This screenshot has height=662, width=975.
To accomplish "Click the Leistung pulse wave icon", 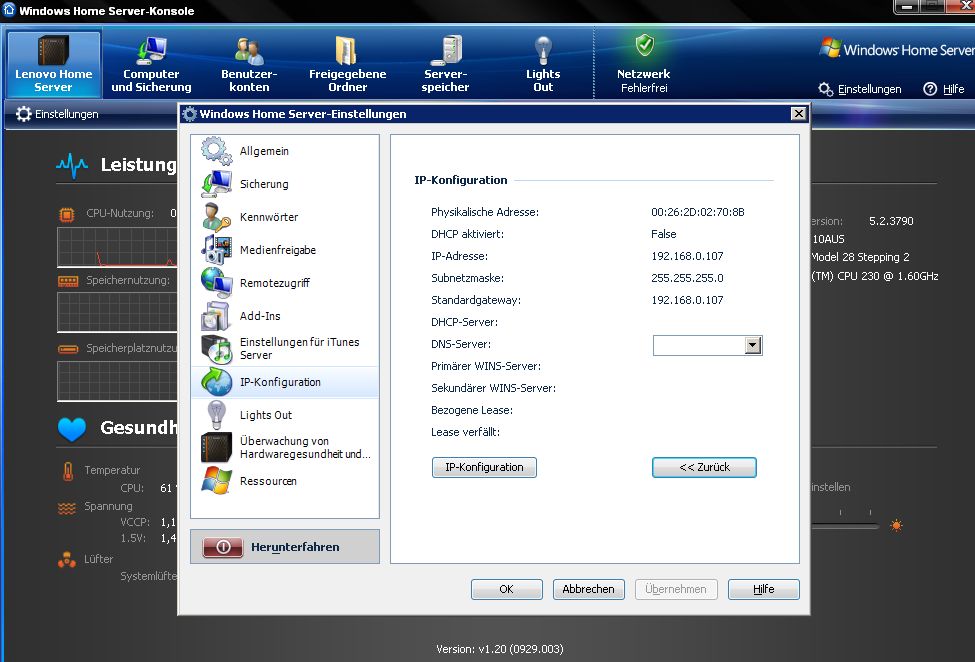I will pos(72,165).
